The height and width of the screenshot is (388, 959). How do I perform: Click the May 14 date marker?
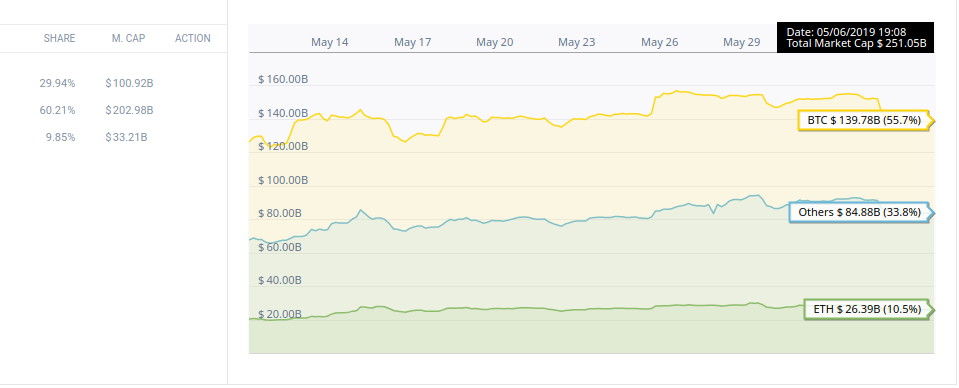coord(330,42)
